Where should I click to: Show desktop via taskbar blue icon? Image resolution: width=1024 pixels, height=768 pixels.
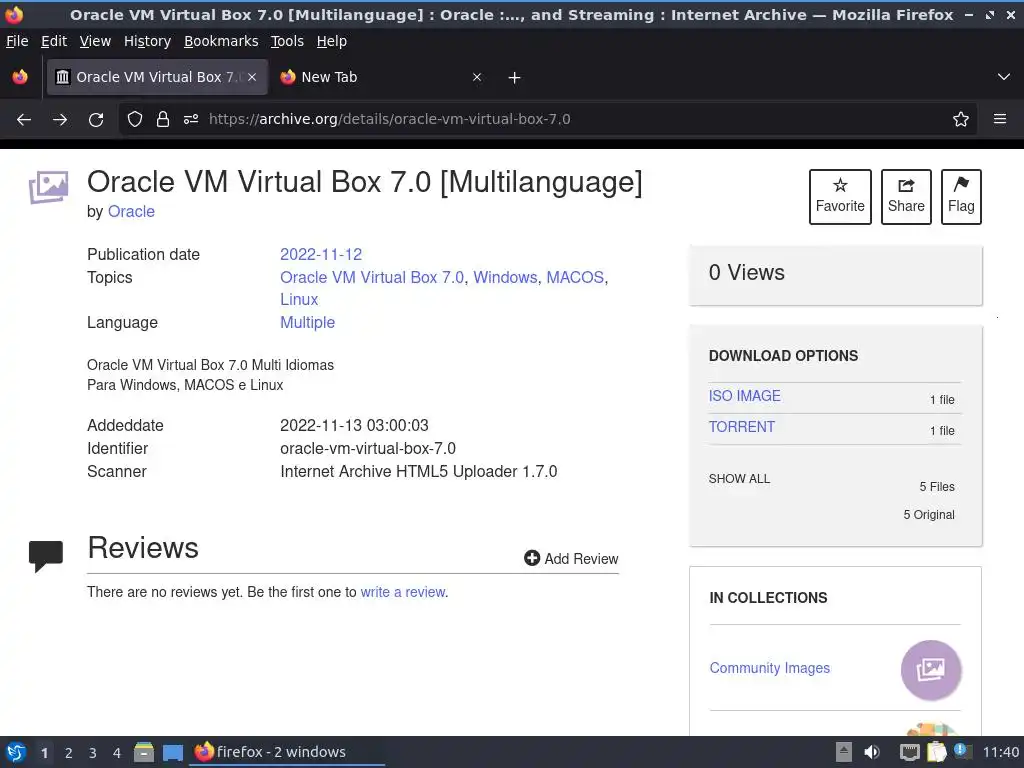172,752
